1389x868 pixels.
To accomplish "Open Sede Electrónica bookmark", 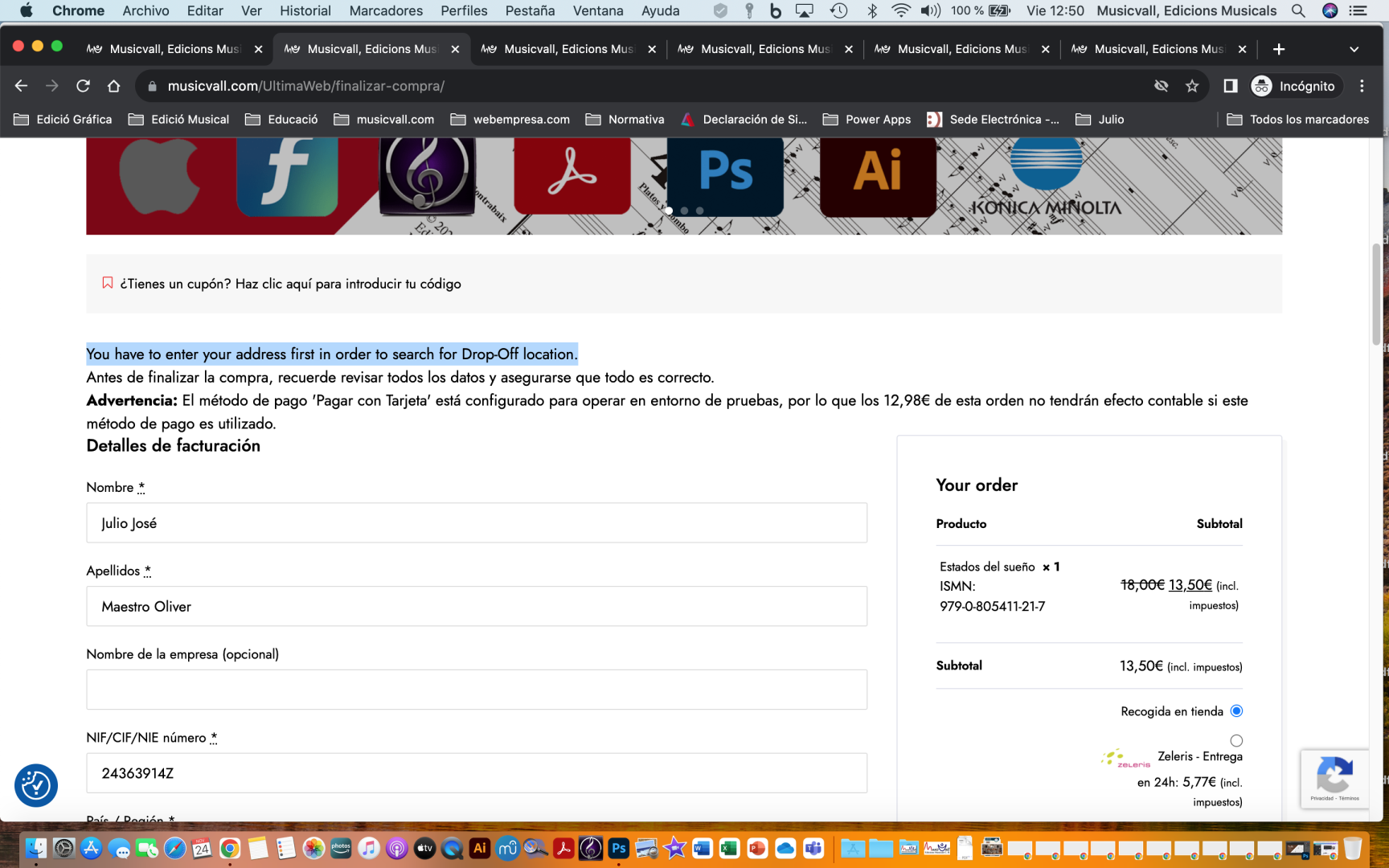I will tap(993, 119).
